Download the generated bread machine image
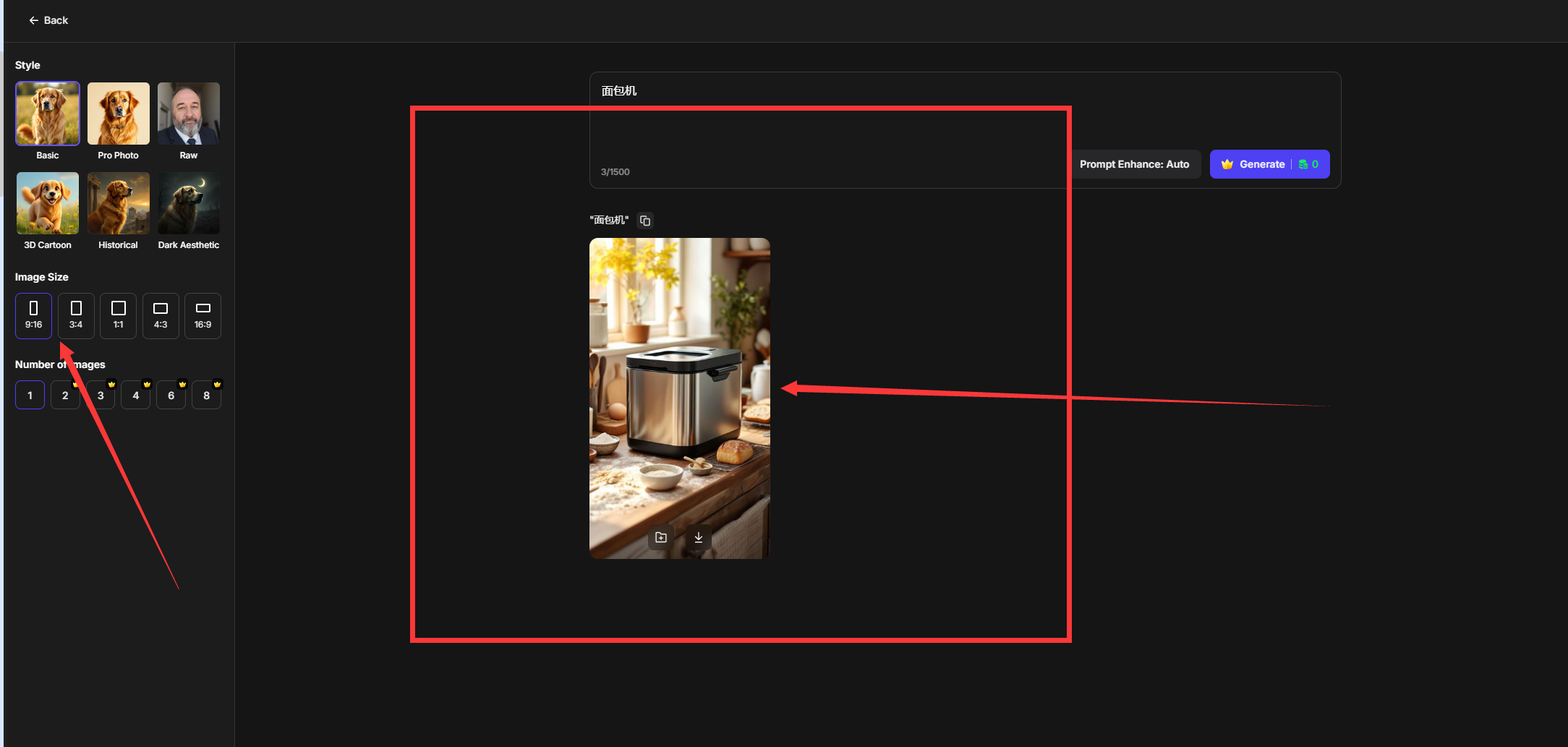The width and height of the screenshot is (1568, 747). pyautogui.click(x=698, y=537)
